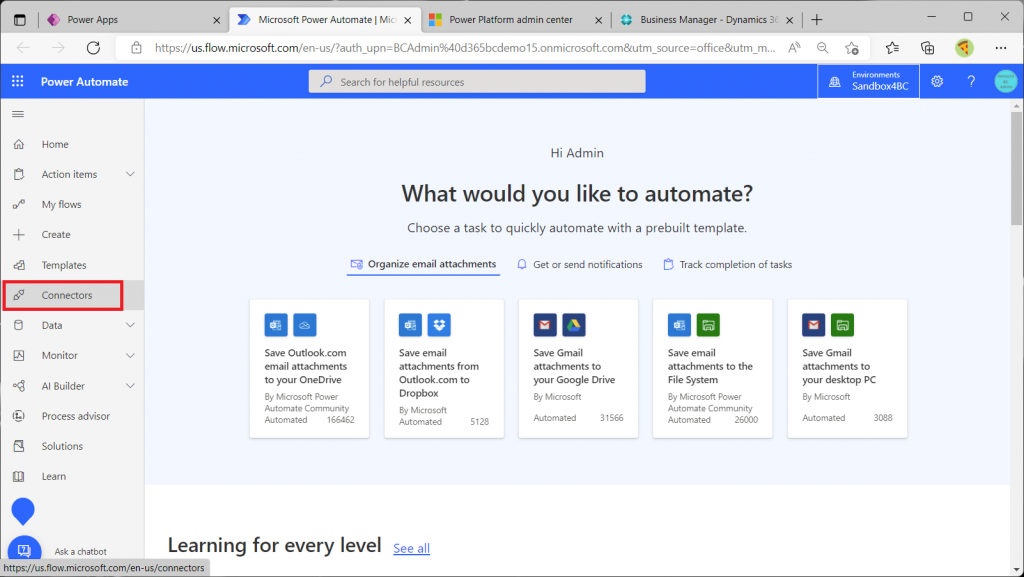Screen dimensions: 1024x577
Task: Select the Get or send notifications tab
Action: (580, 264)
